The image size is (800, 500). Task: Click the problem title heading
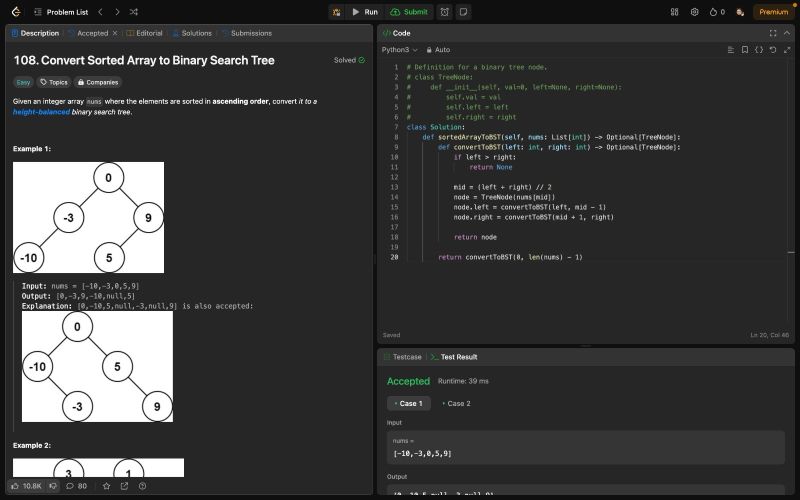(144, 60)
